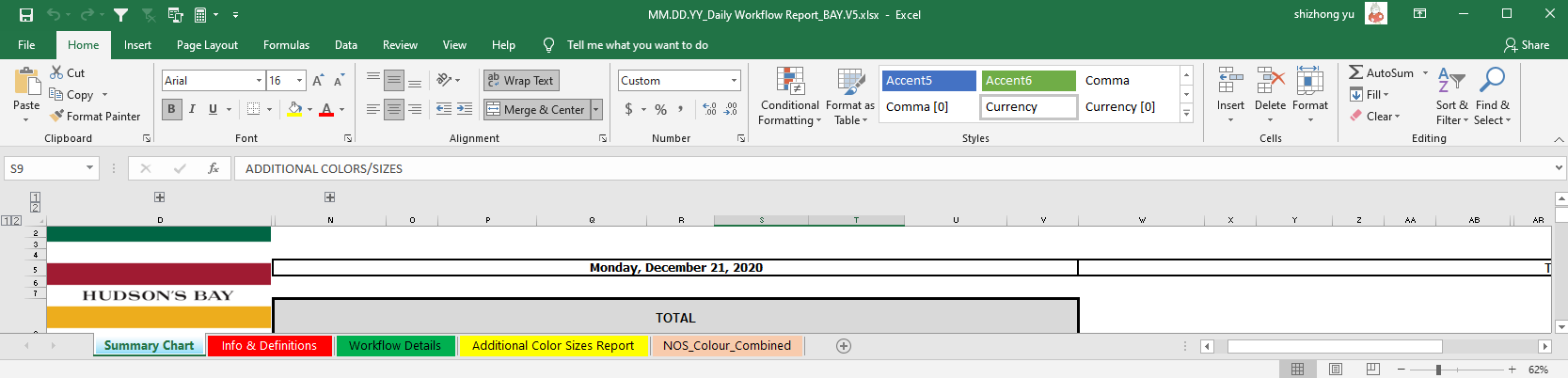This screenshot has height=378, width=1568.
Task: Open the font size dropdown showing 16
Action: tap(299, 81)
